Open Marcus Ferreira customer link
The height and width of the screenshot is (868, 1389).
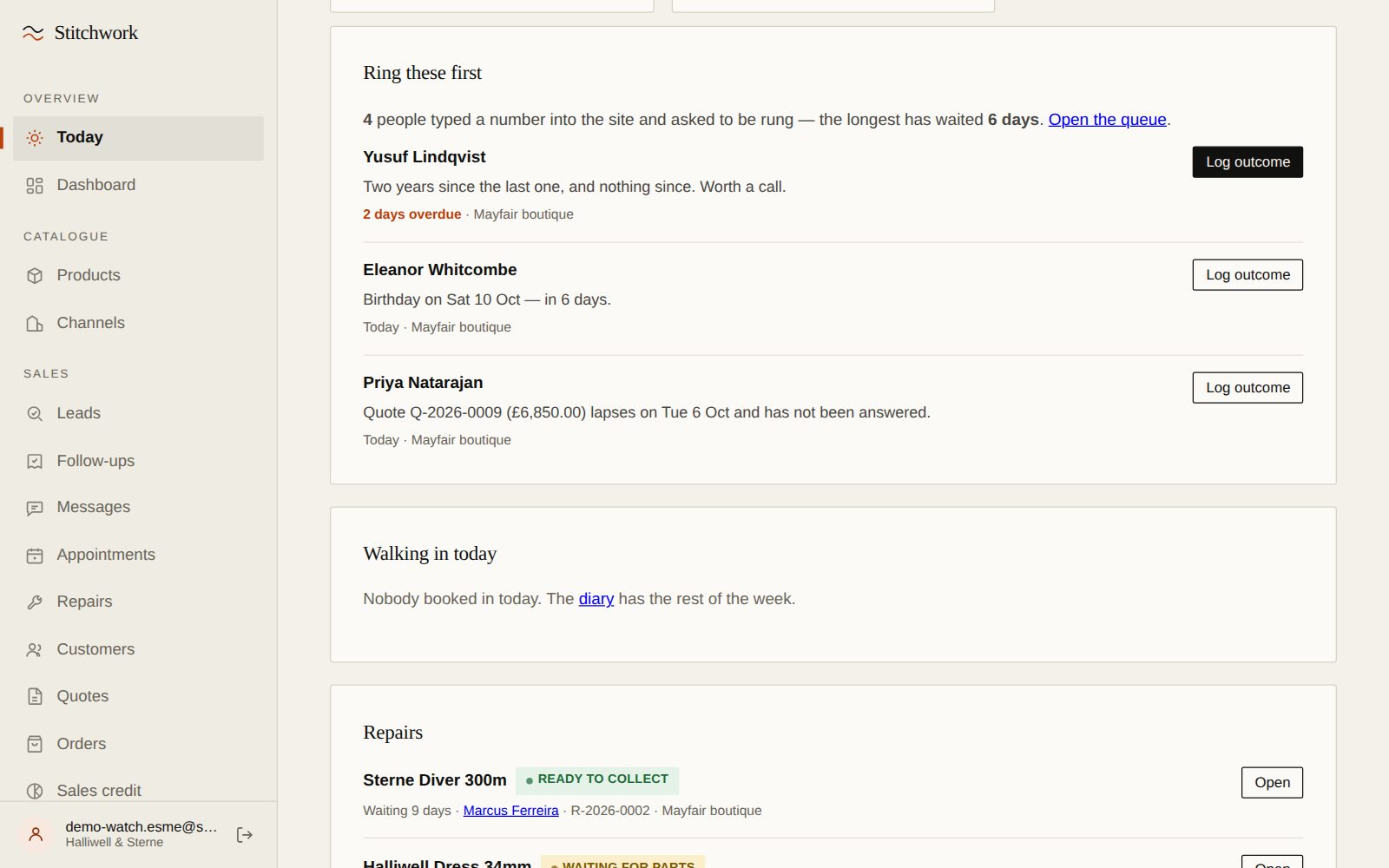click(510, 811)
